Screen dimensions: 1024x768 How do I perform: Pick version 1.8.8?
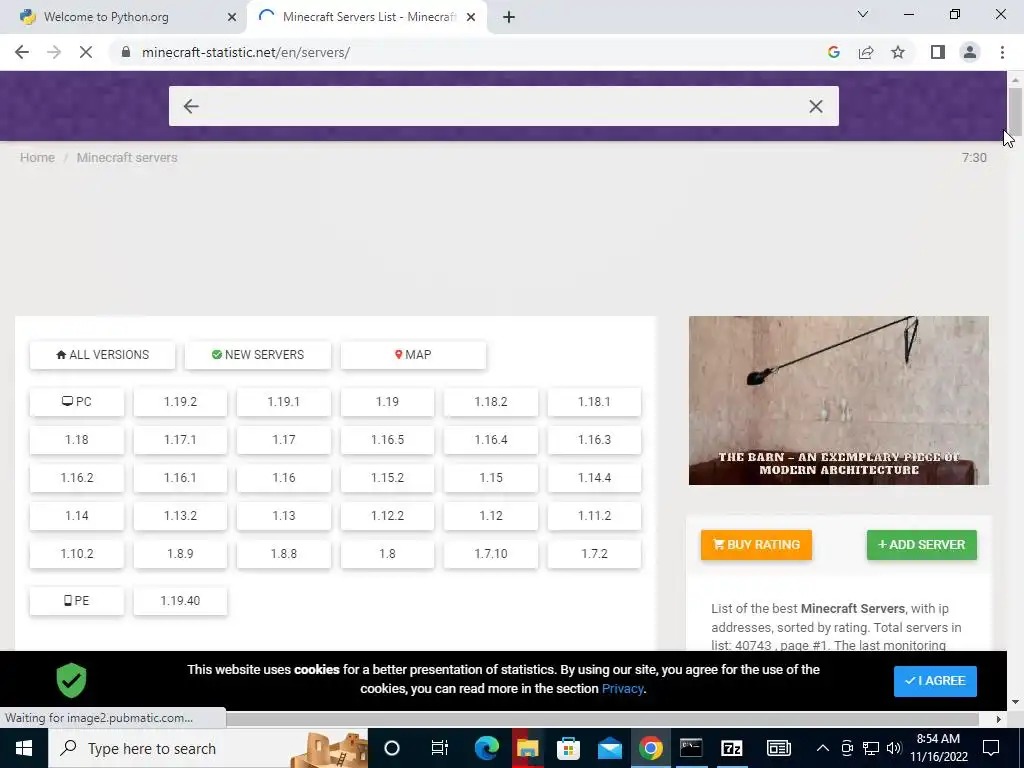[x=283, y=553]
